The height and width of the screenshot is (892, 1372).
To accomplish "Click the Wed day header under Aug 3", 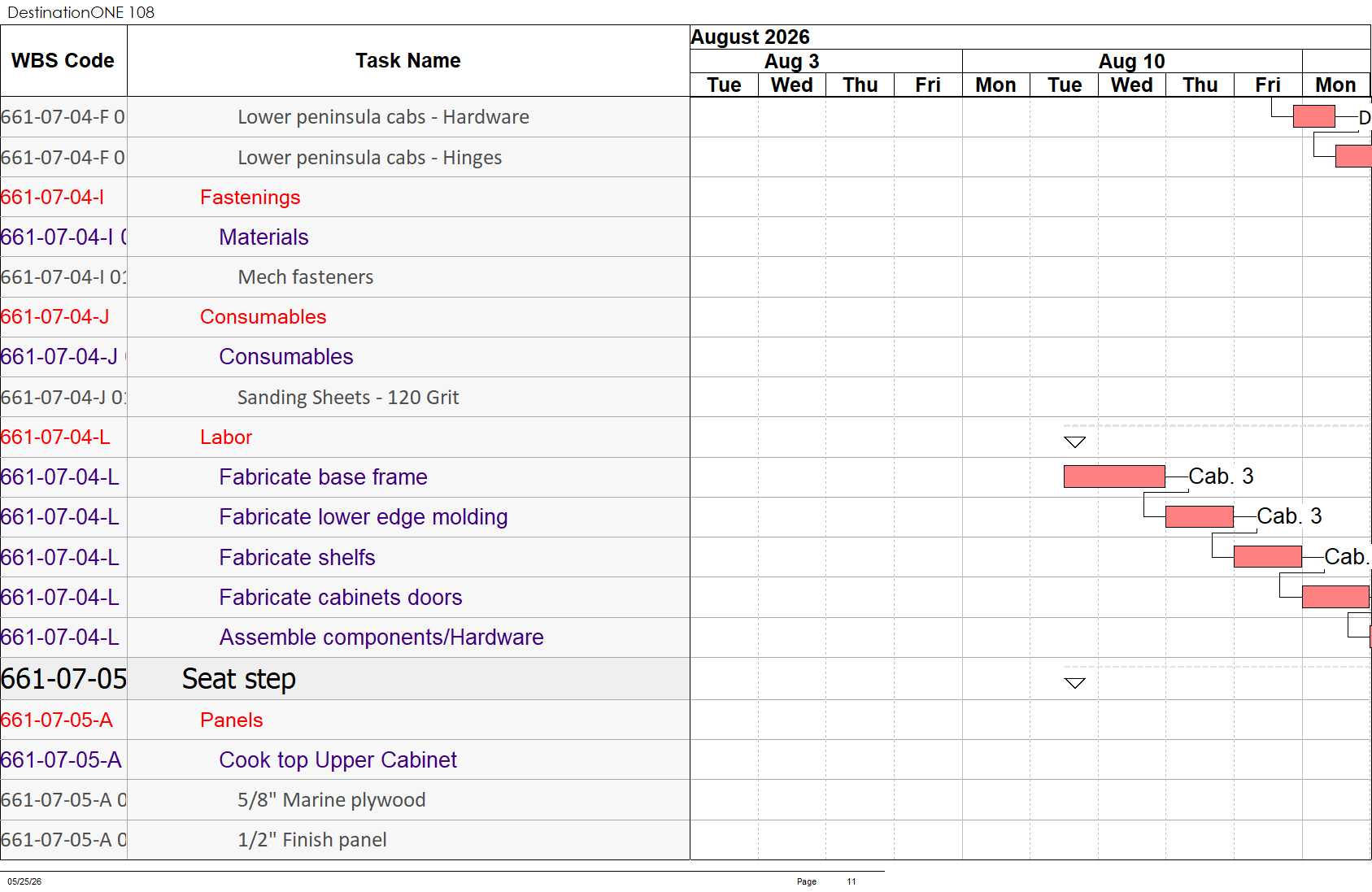I will (x=792, y=85).
